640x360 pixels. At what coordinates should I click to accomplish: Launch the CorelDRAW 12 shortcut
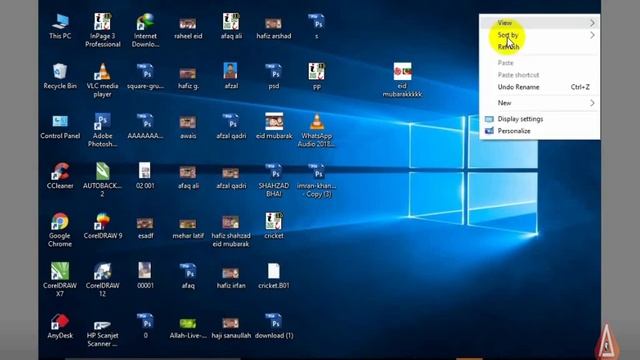(102, 280)
